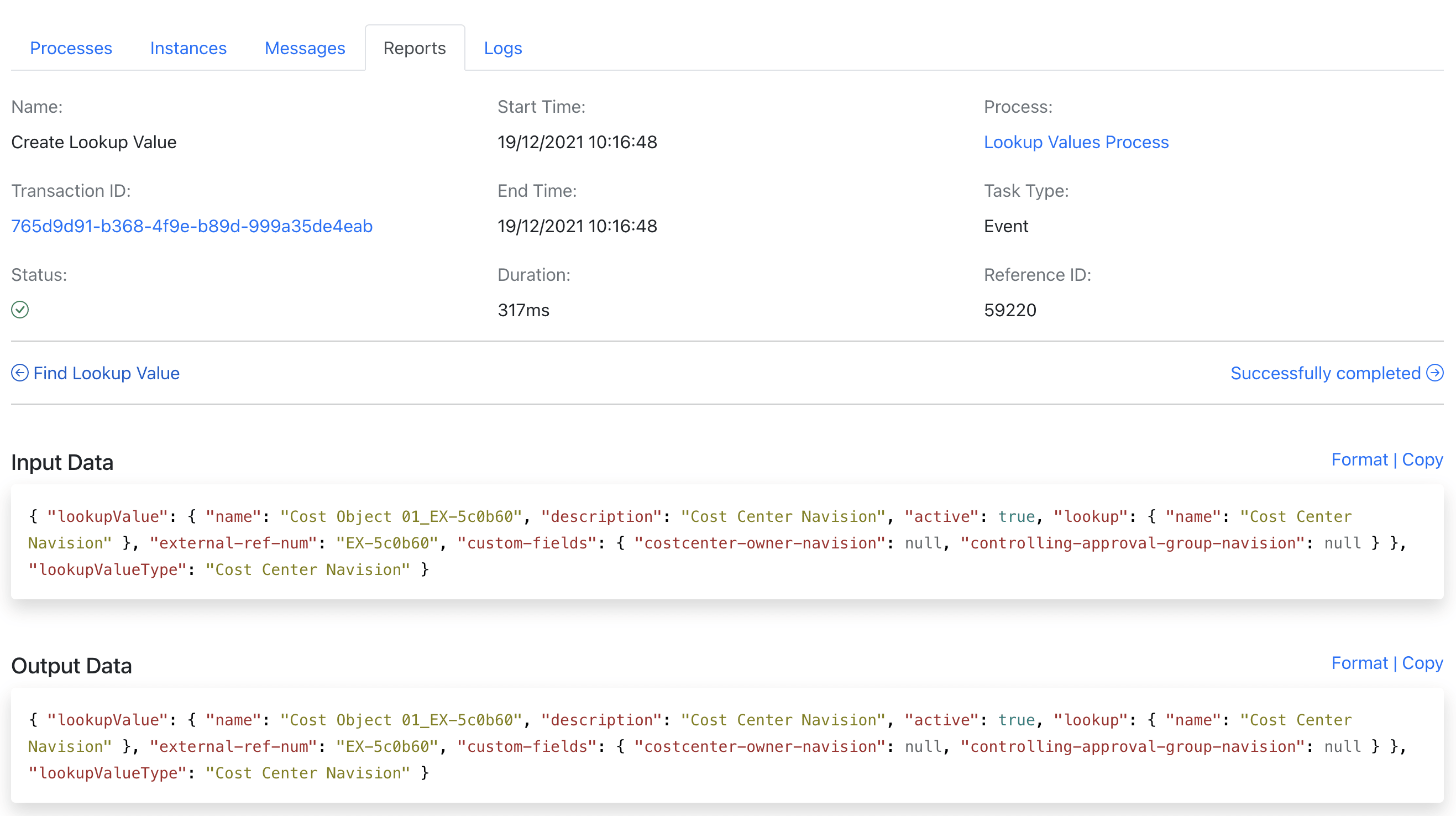Click inside the Output Data JSON block

(678, 746)
